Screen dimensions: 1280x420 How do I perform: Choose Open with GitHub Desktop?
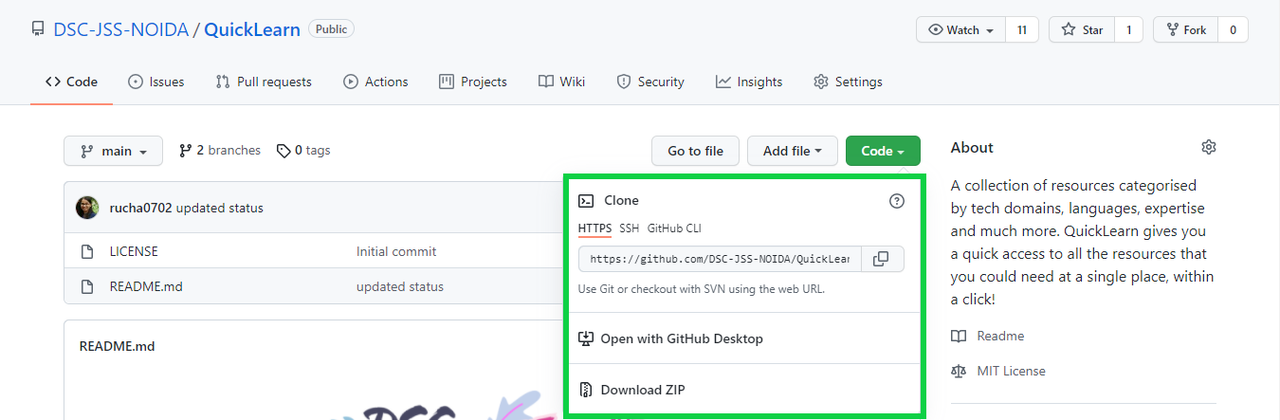click(681, 339)
